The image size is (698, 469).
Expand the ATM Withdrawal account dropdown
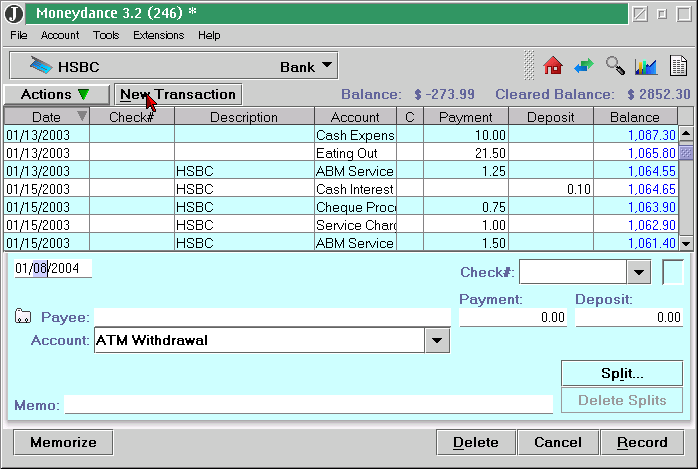(x=437, y=340)
